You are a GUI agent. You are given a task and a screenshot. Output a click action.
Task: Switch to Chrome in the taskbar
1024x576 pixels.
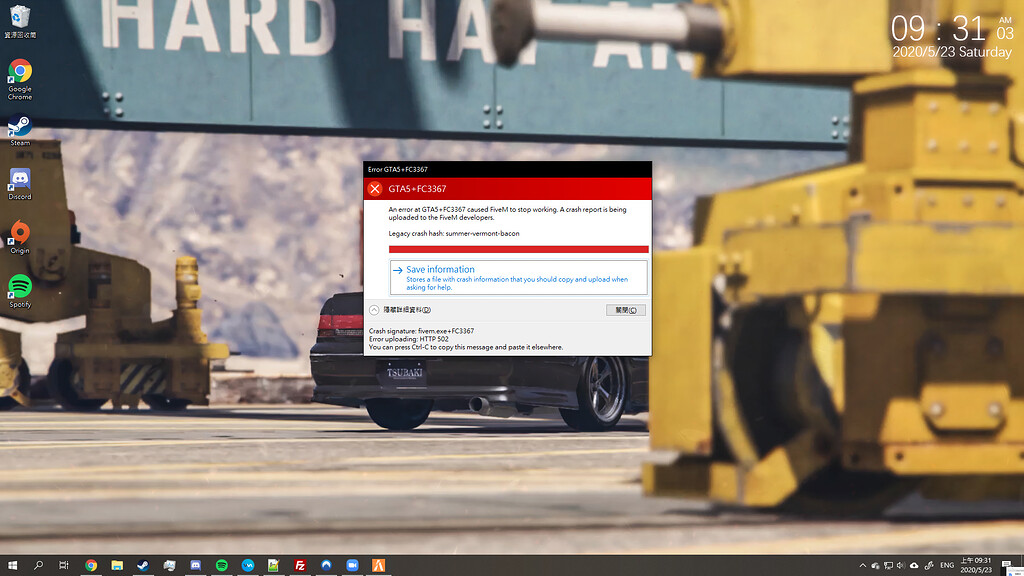coord(91,566)
